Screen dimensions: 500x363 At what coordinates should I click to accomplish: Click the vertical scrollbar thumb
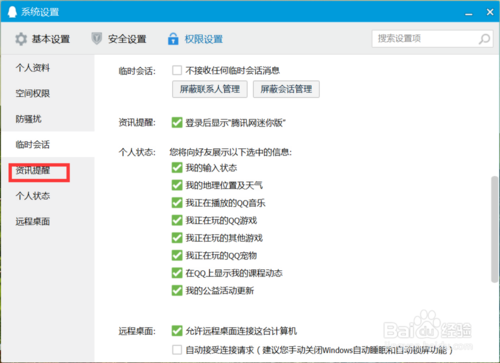(x=494, y=229)
